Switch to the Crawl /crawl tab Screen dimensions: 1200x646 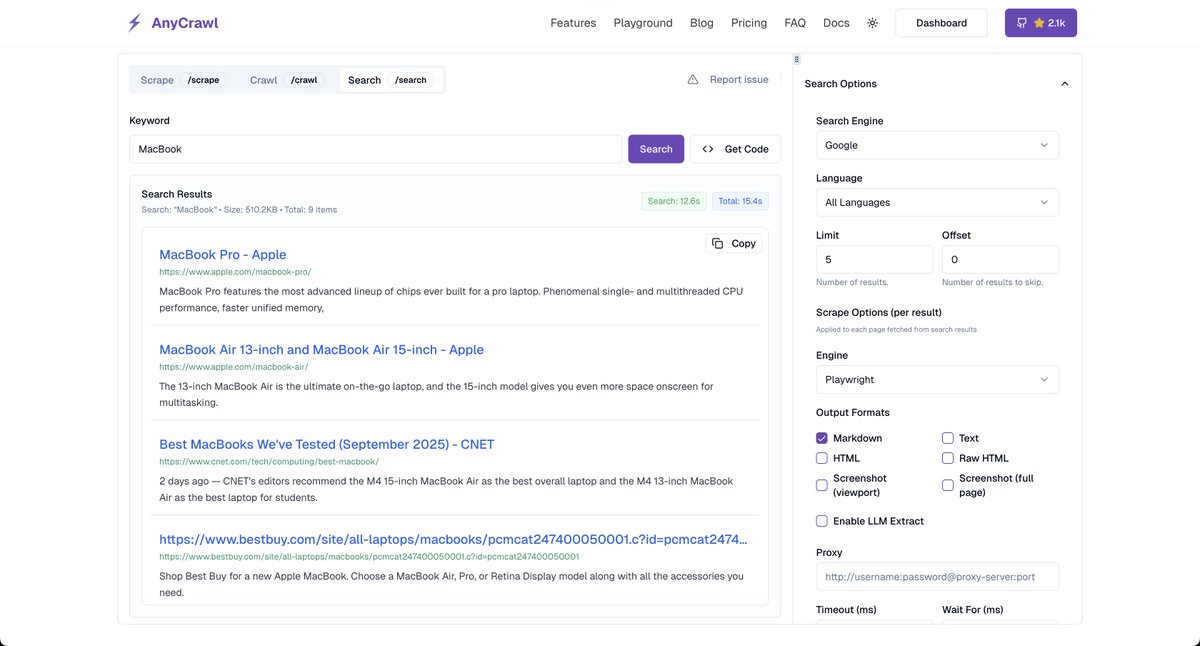pyautogui.click(x=286, y=80)
